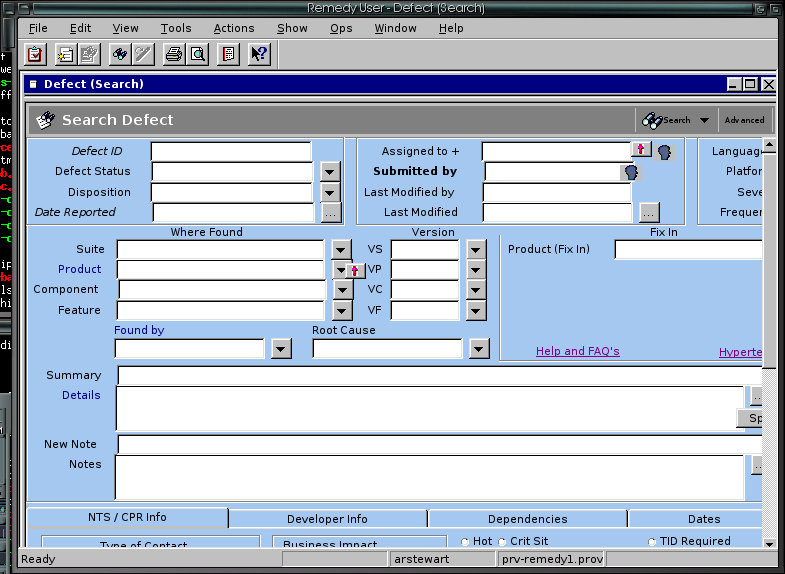Open the Help and FAQ's link
The image size is (785, 574).
pyautogui.click(x=577, y=351)
